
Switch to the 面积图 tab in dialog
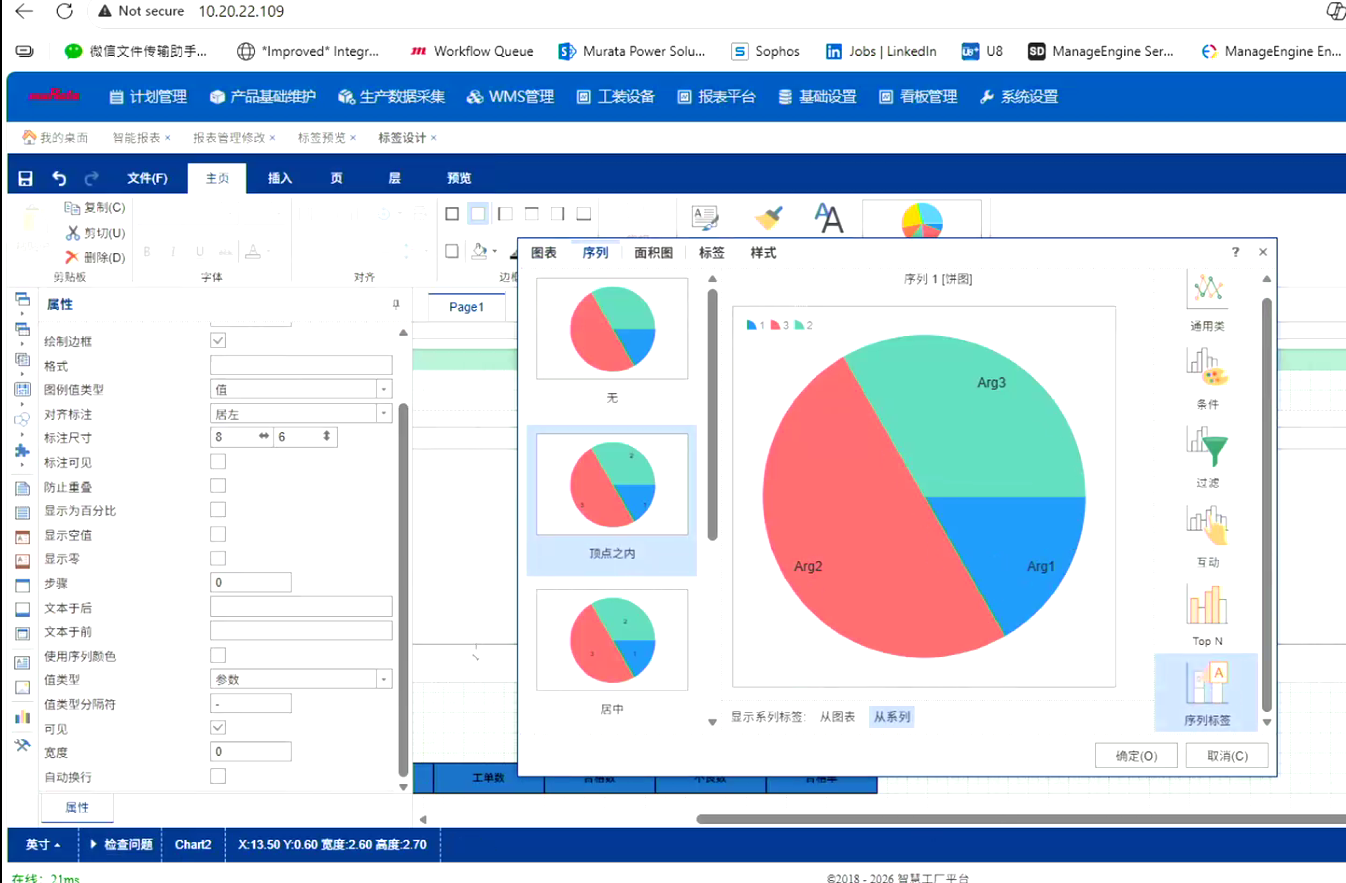(653, 253)
